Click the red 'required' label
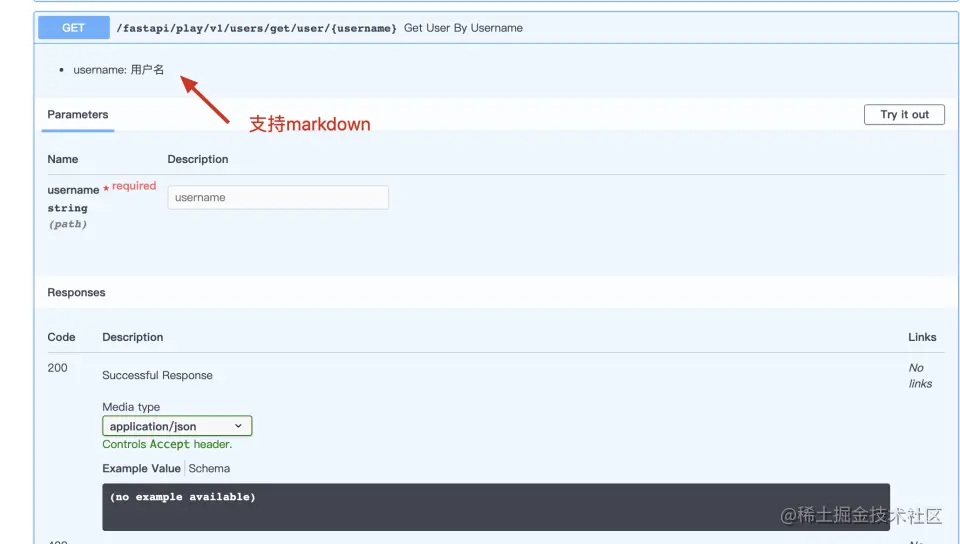The image size is (960, 544). click(134, 185)
